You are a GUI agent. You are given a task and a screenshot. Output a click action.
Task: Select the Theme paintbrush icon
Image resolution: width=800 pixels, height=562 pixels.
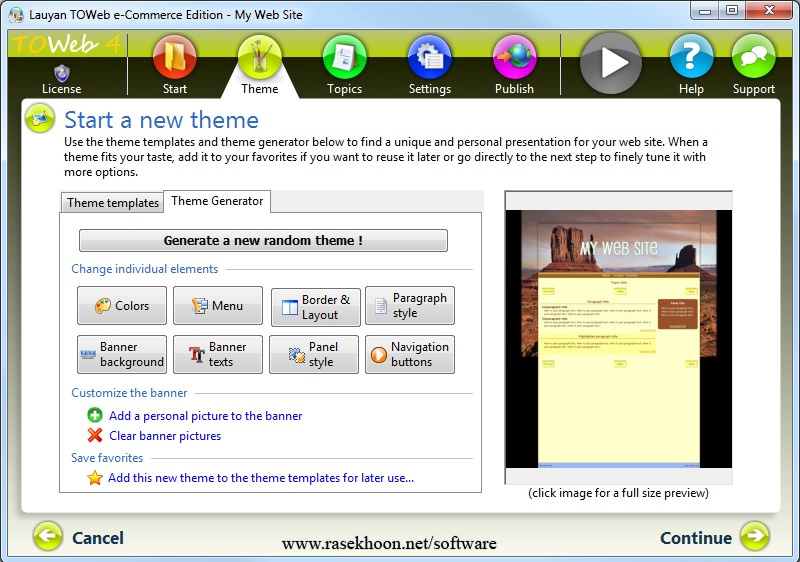259,57
